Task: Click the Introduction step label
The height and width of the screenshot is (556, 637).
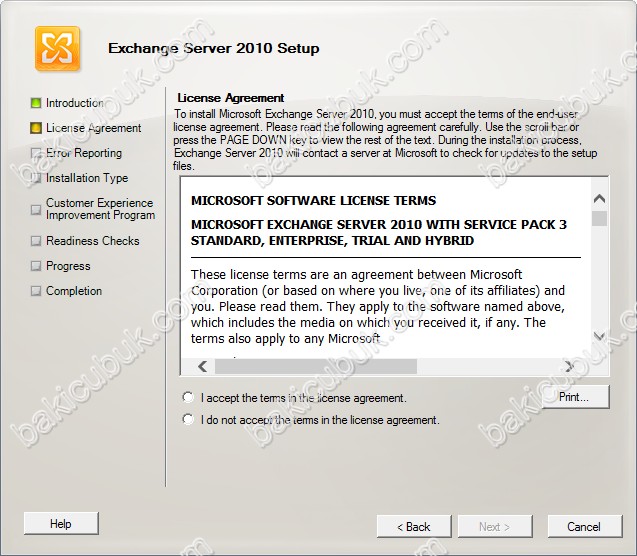Action: (75, 103)
